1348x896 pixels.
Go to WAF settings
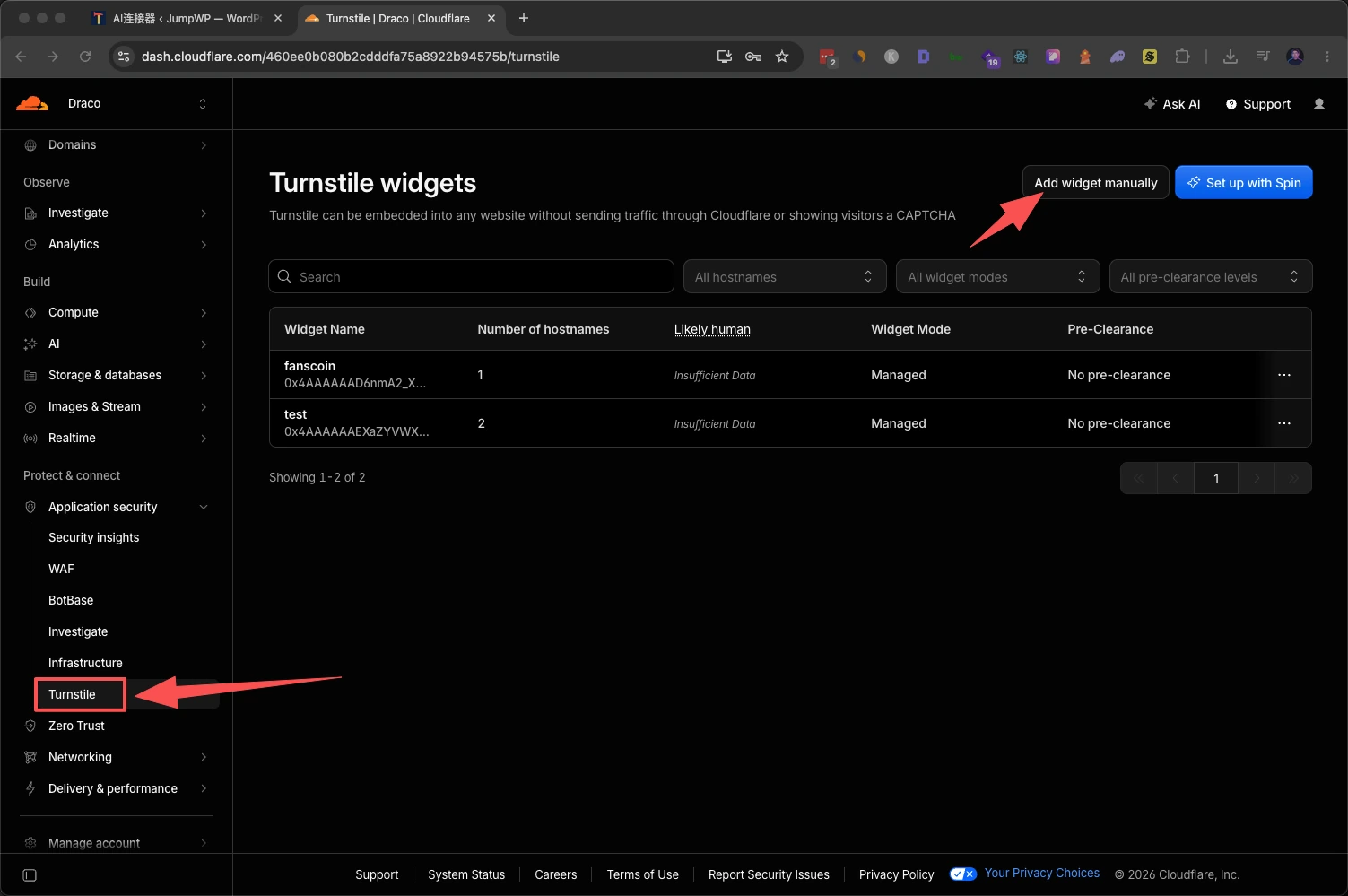61,570
